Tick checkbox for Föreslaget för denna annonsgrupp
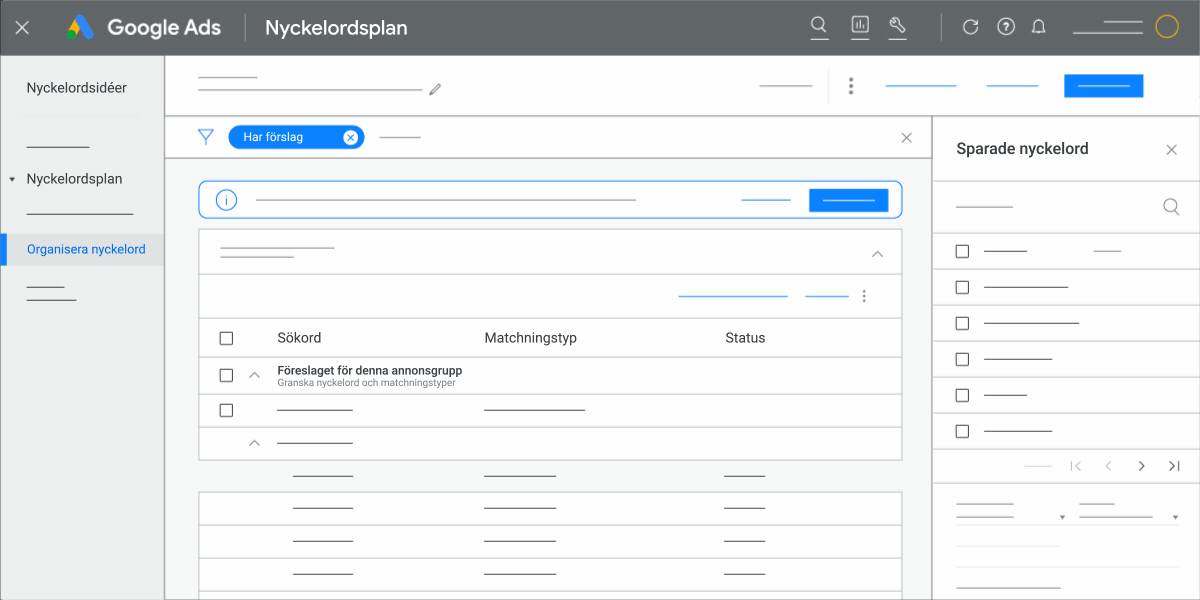The width and height of the screenshot is (1200, 600). tap(226, 375)
